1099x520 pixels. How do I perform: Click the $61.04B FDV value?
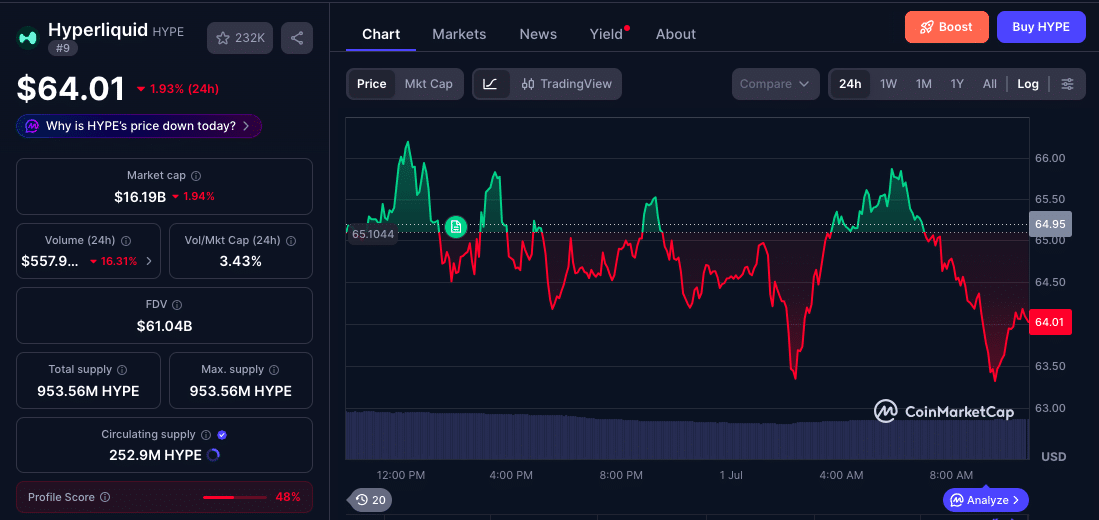pos(165,326)
